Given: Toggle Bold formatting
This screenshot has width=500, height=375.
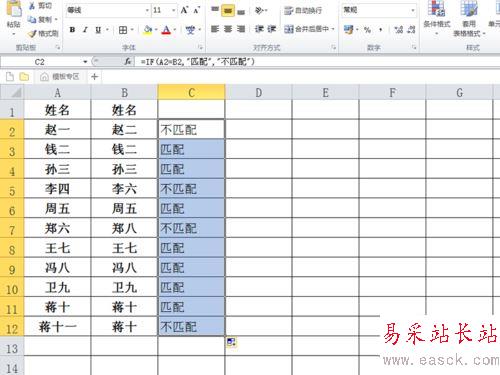Looking at the screenshot, I should click(x=72, y=30).
